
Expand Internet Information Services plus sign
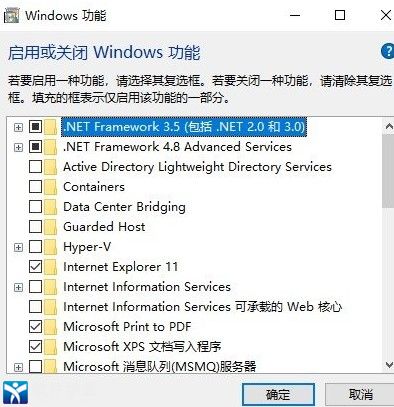(x=18, y=287)
